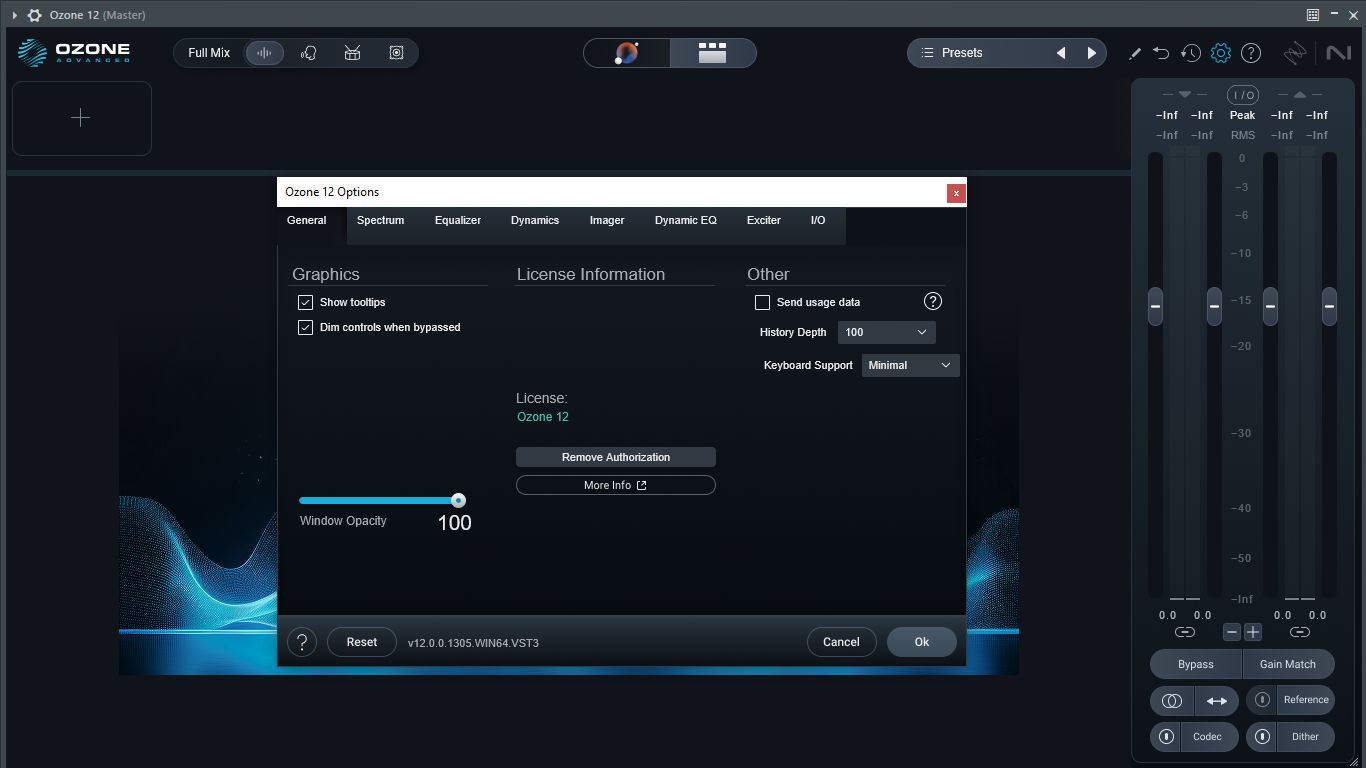Select the drums icon in the mix selector

tap(352, 53)
